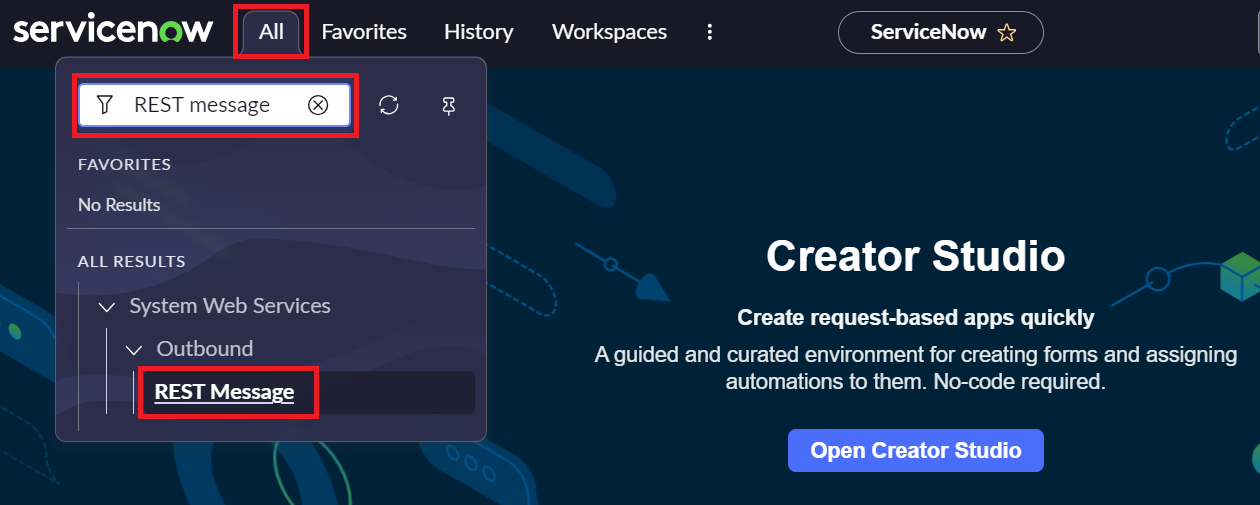
Task: Open the Workspaces menu
Action: click(x=609, y=32)
